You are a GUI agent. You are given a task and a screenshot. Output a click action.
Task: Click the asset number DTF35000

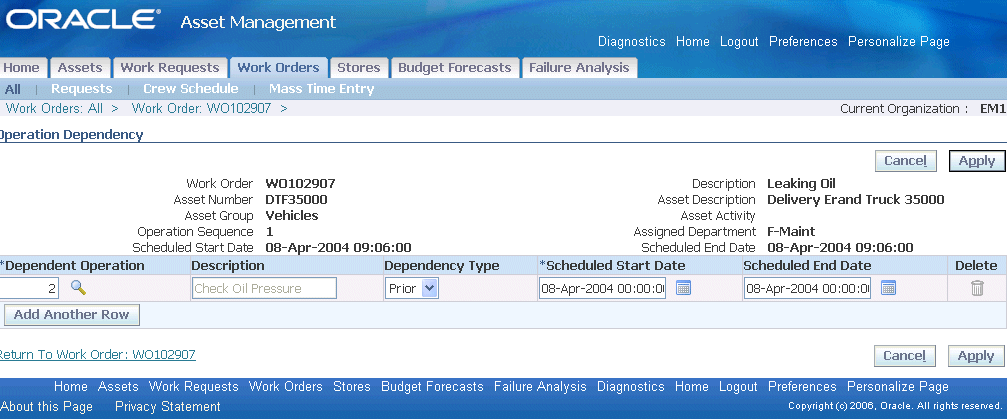[x=296, y=200]
